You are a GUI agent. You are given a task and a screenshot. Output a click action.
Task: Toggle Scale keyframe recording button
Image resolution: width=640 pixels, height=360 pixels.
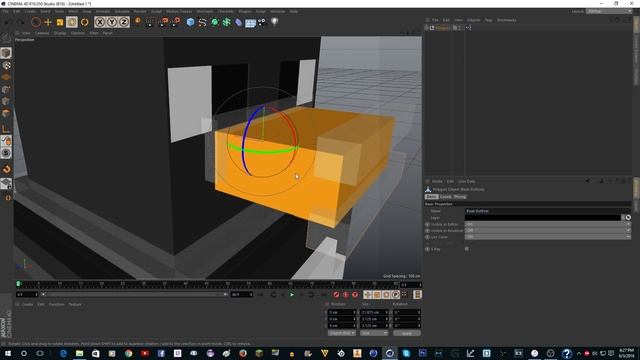tap(377, 294)
